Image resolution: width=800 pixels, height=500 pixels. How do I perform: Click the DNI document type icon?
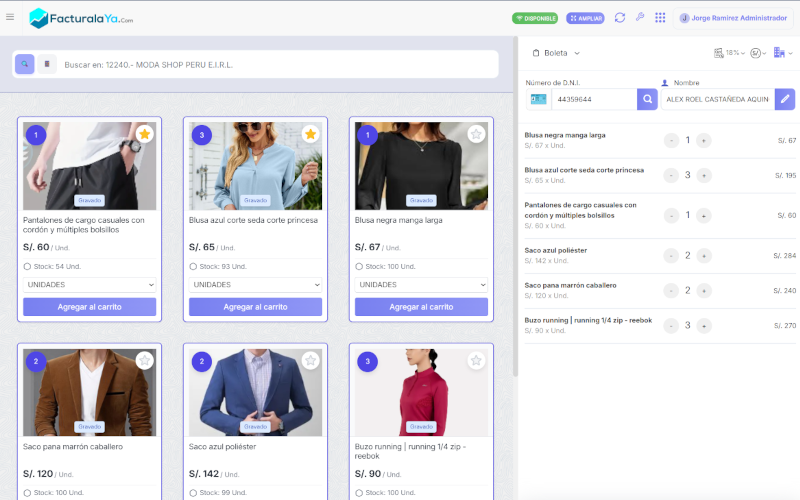[x=538, y=99]
